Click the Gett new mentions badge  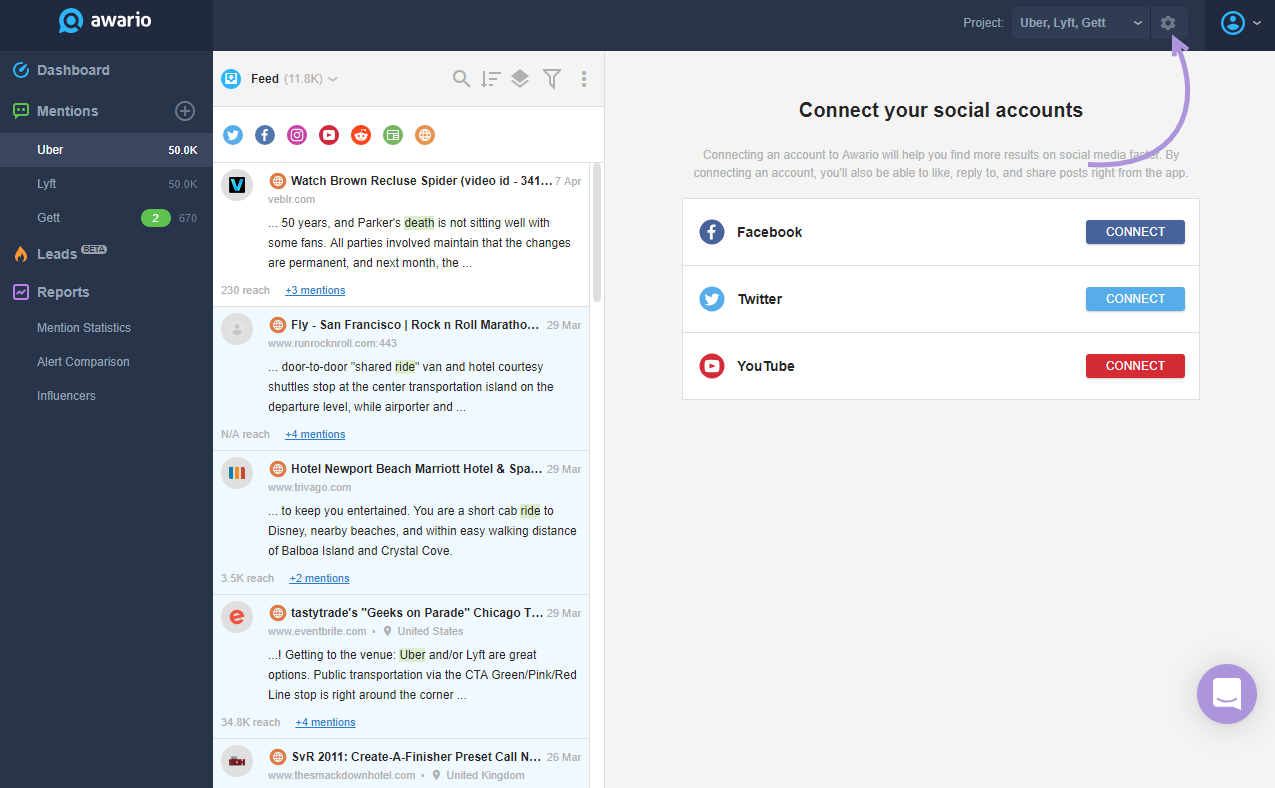[x=156, y=218]
